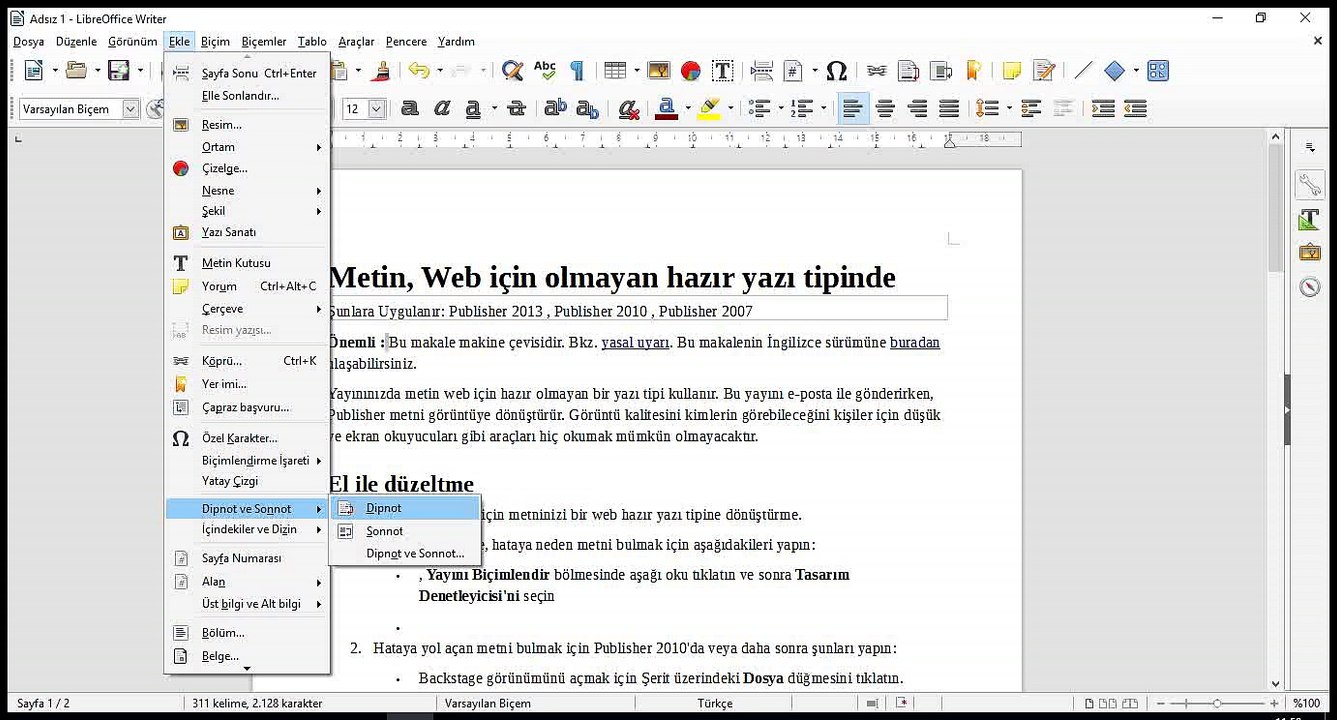Screen dimensions: 1337x720
Task: Open the font size dropdown
Action: click(377, 108)
